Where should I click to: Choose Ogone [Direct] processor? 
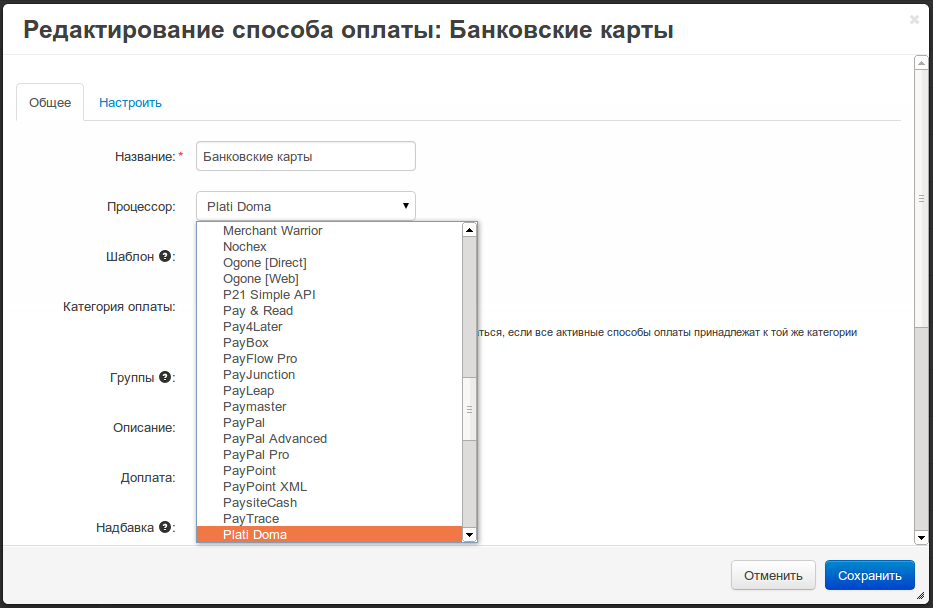pyautogui.click(x=264, y=263)
